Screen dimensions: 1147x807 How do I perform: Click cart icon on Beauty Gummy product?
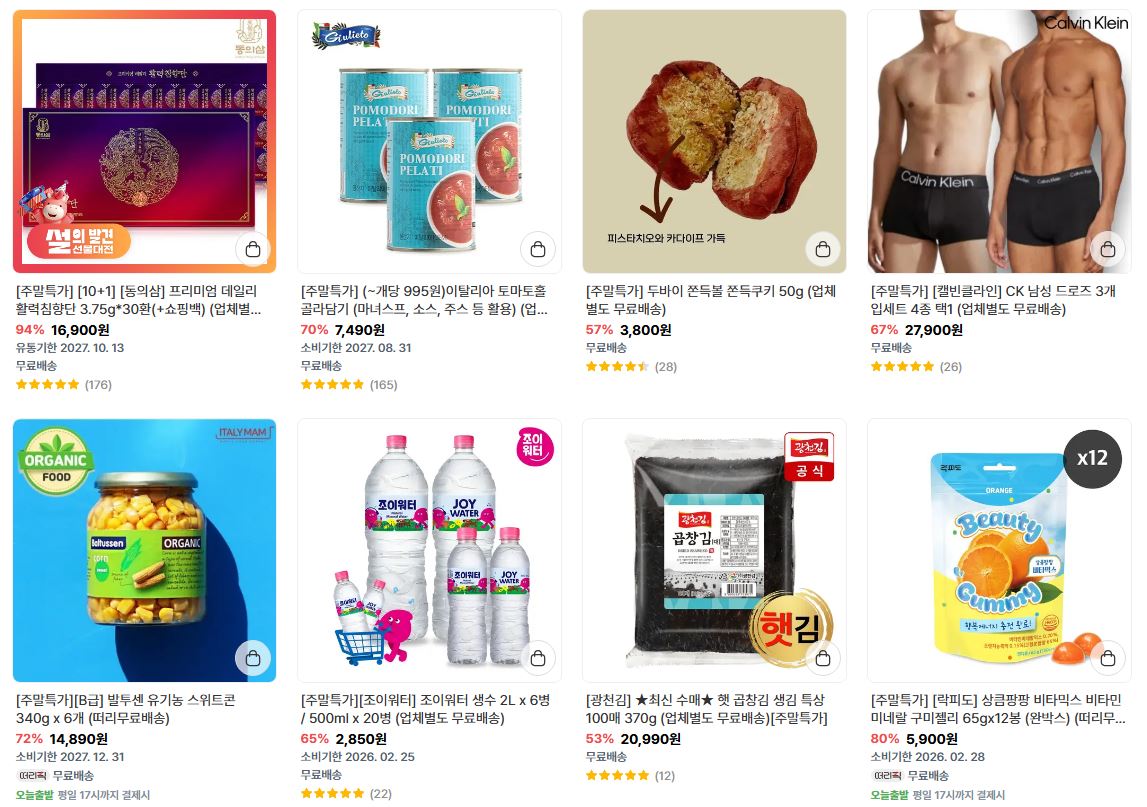coord(1107,658)
